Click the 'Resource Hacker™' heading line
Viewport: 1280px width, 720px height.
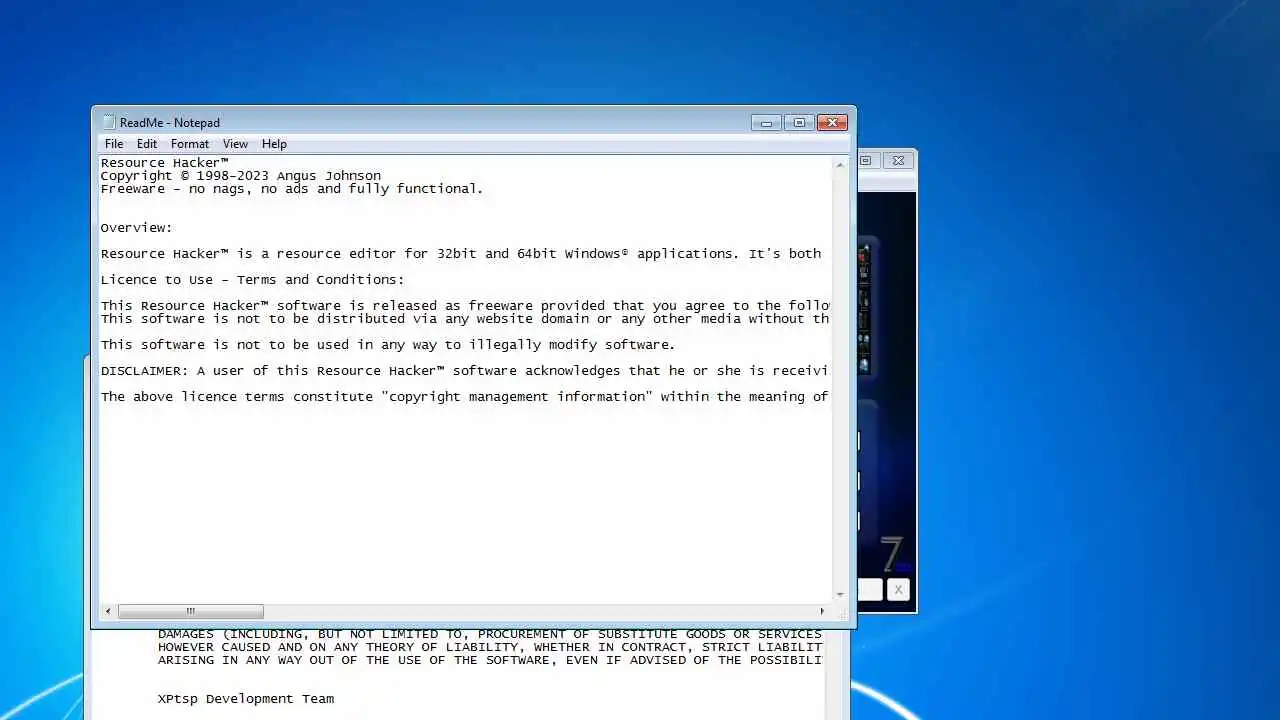tap(165, 162)
